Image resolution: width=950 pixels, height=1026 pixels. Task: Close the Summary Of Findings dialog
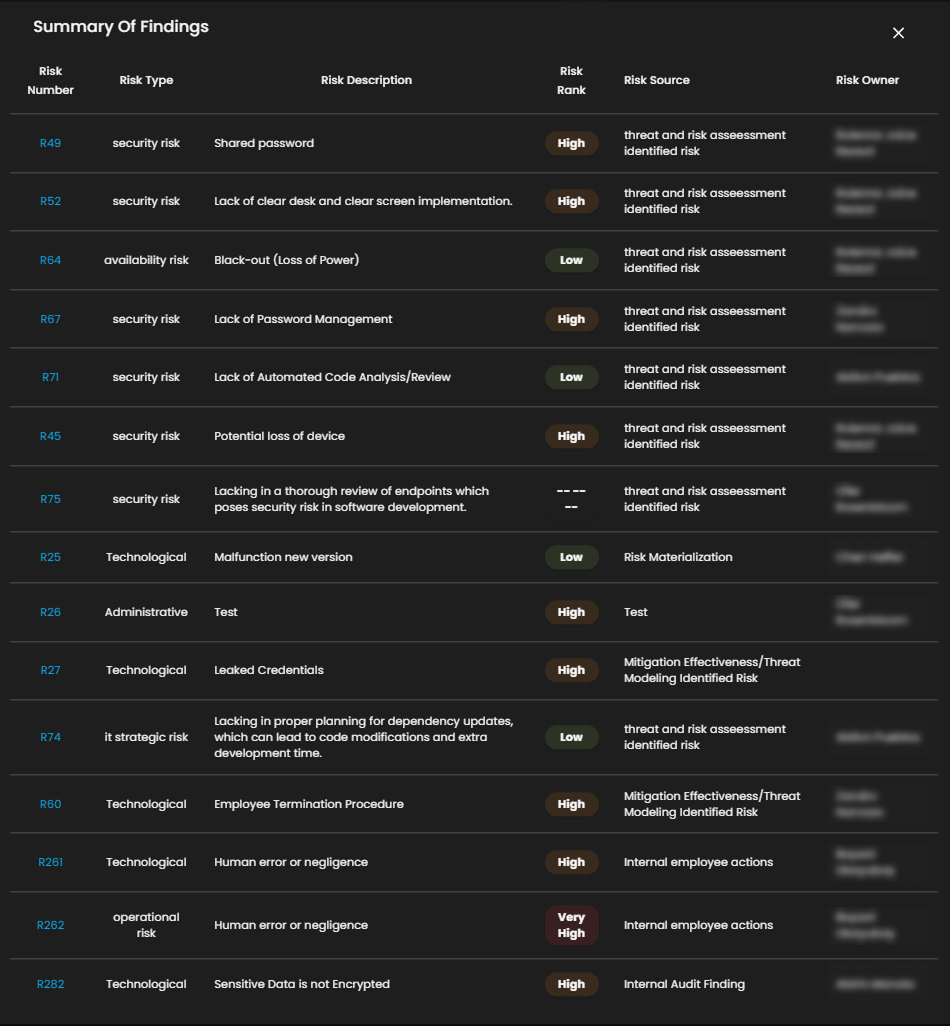tap(898, 33)
